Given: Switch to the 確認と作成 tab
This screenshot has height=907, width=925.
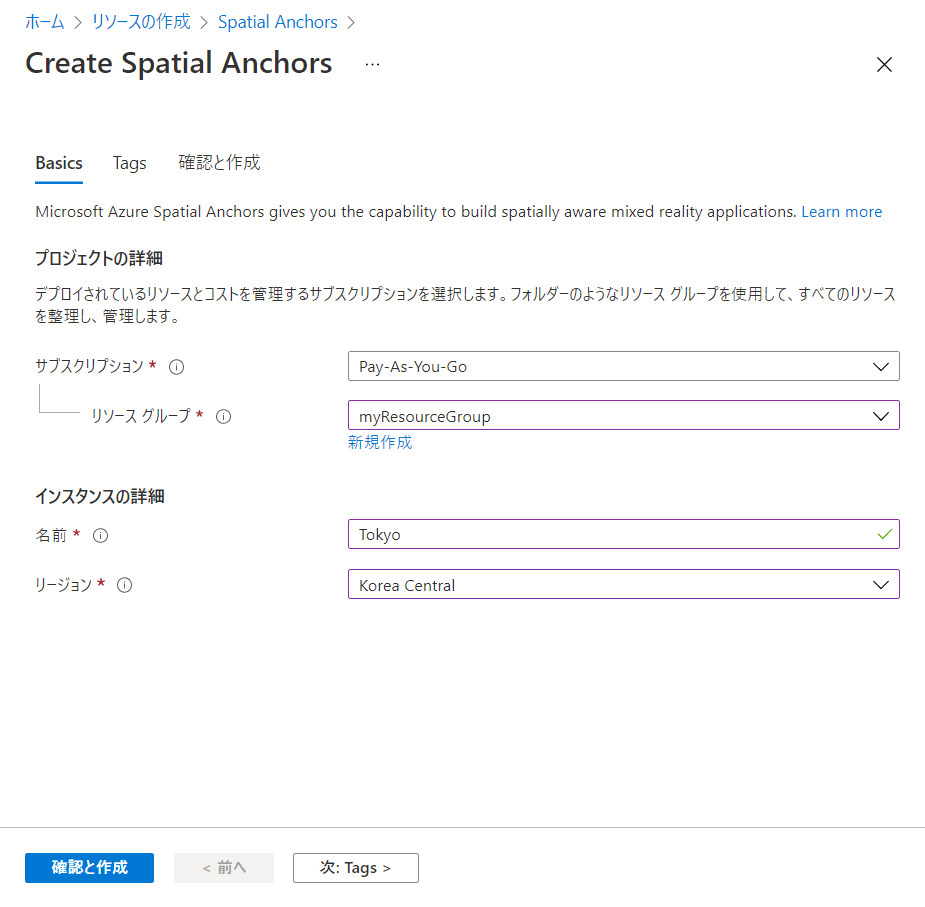Looking at the screenshot, I should 219,163.
